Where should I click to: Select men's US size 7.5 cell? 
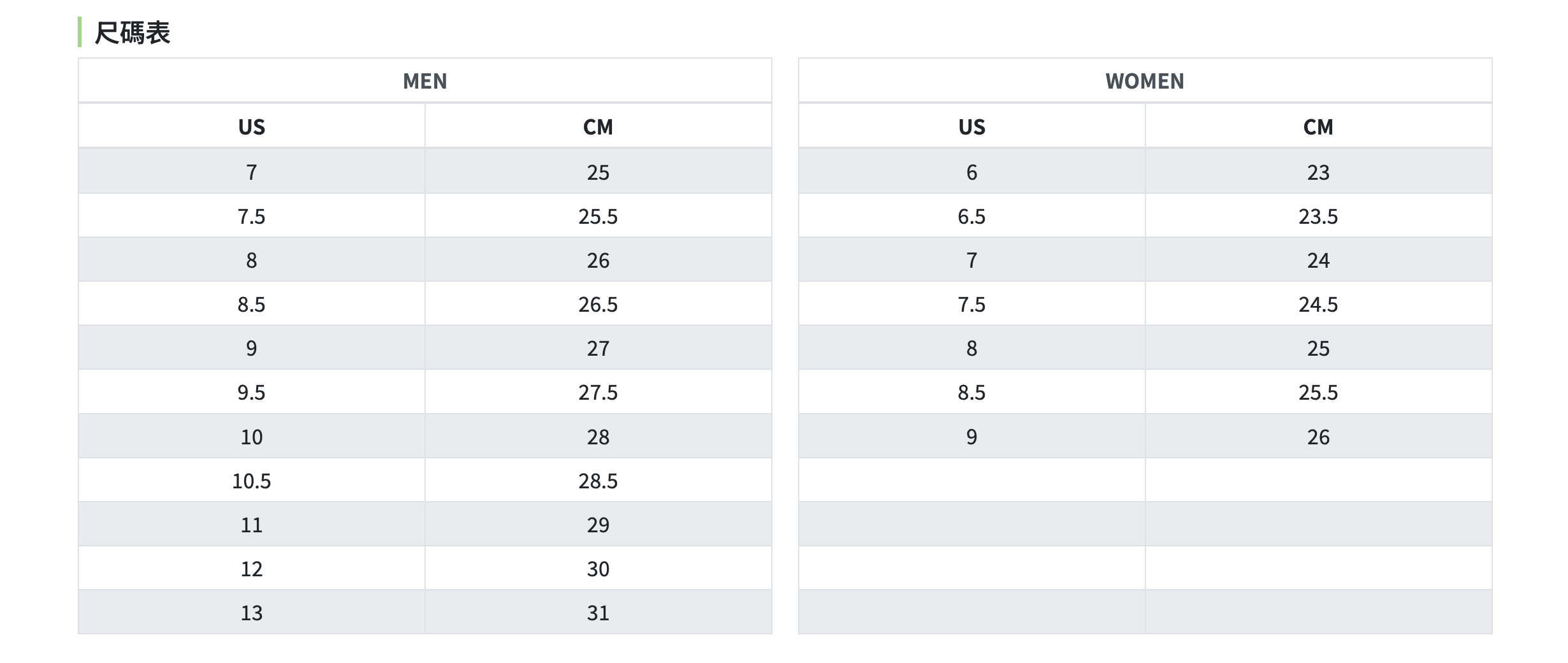click(x=251, y=216)
